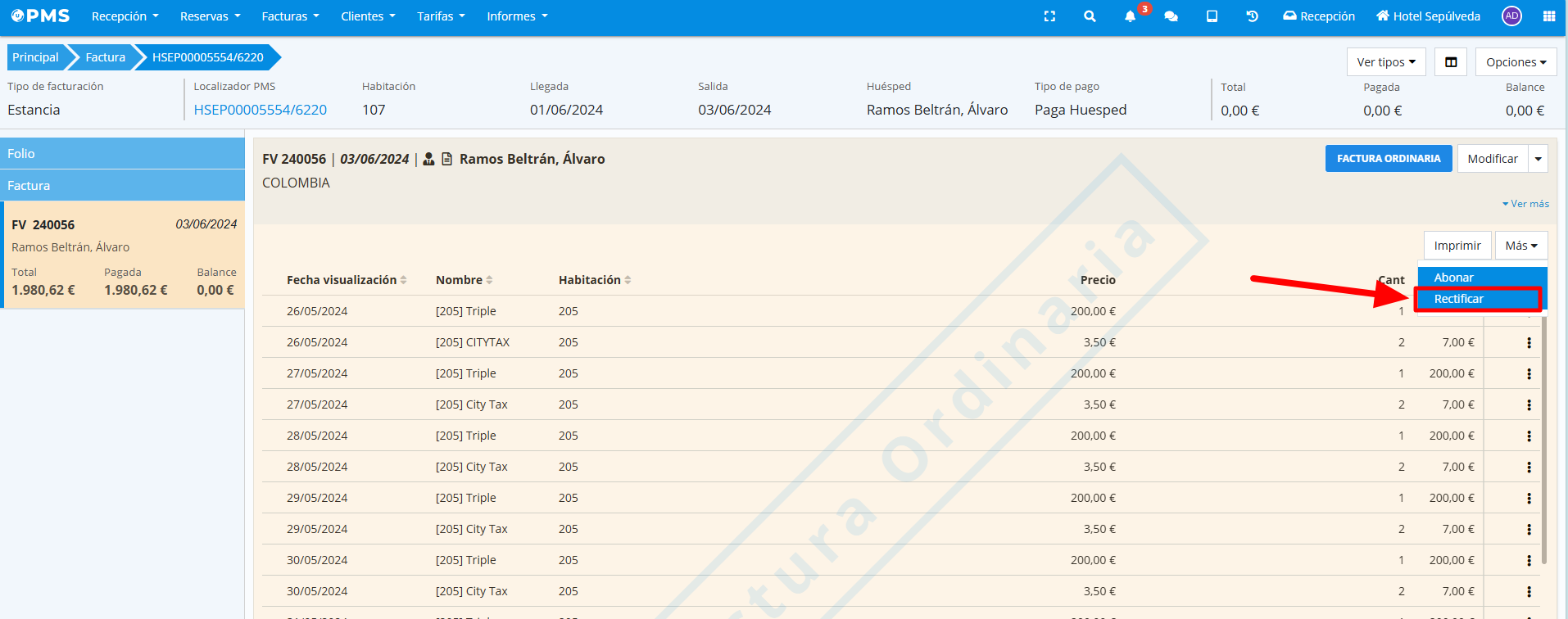This screenshot has height=619, width=1568.
Task: Open notifications bell with 3 alerts
Action: tap(1131, 16)
